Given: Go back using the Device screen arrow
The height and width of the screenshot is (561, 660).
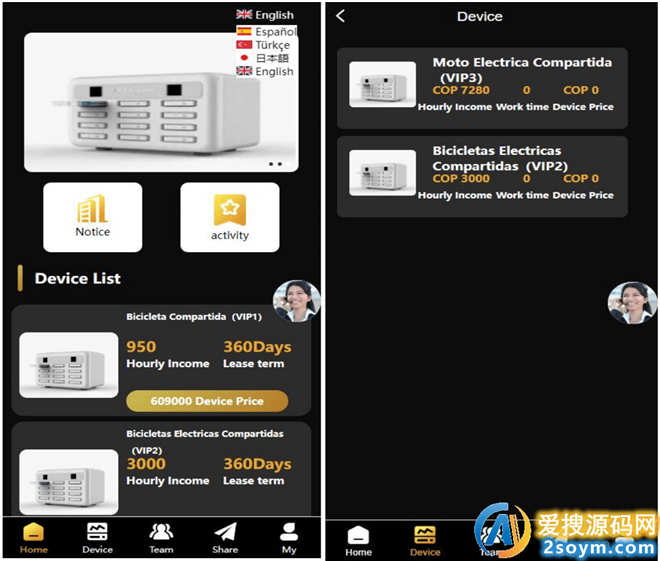Looking at the screenshot, I should click(x=341, y=16).
